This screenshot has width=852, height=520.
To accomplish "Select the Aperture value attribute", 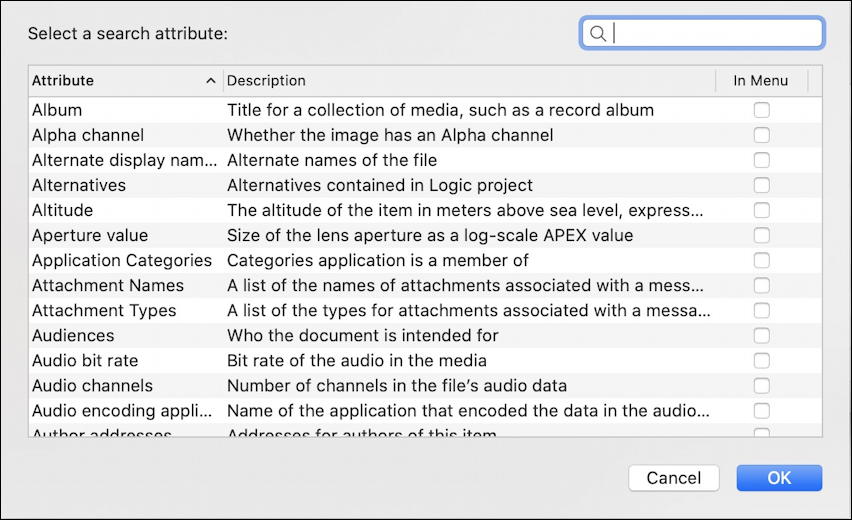I will pyautogui.click(x=90, y=235).
